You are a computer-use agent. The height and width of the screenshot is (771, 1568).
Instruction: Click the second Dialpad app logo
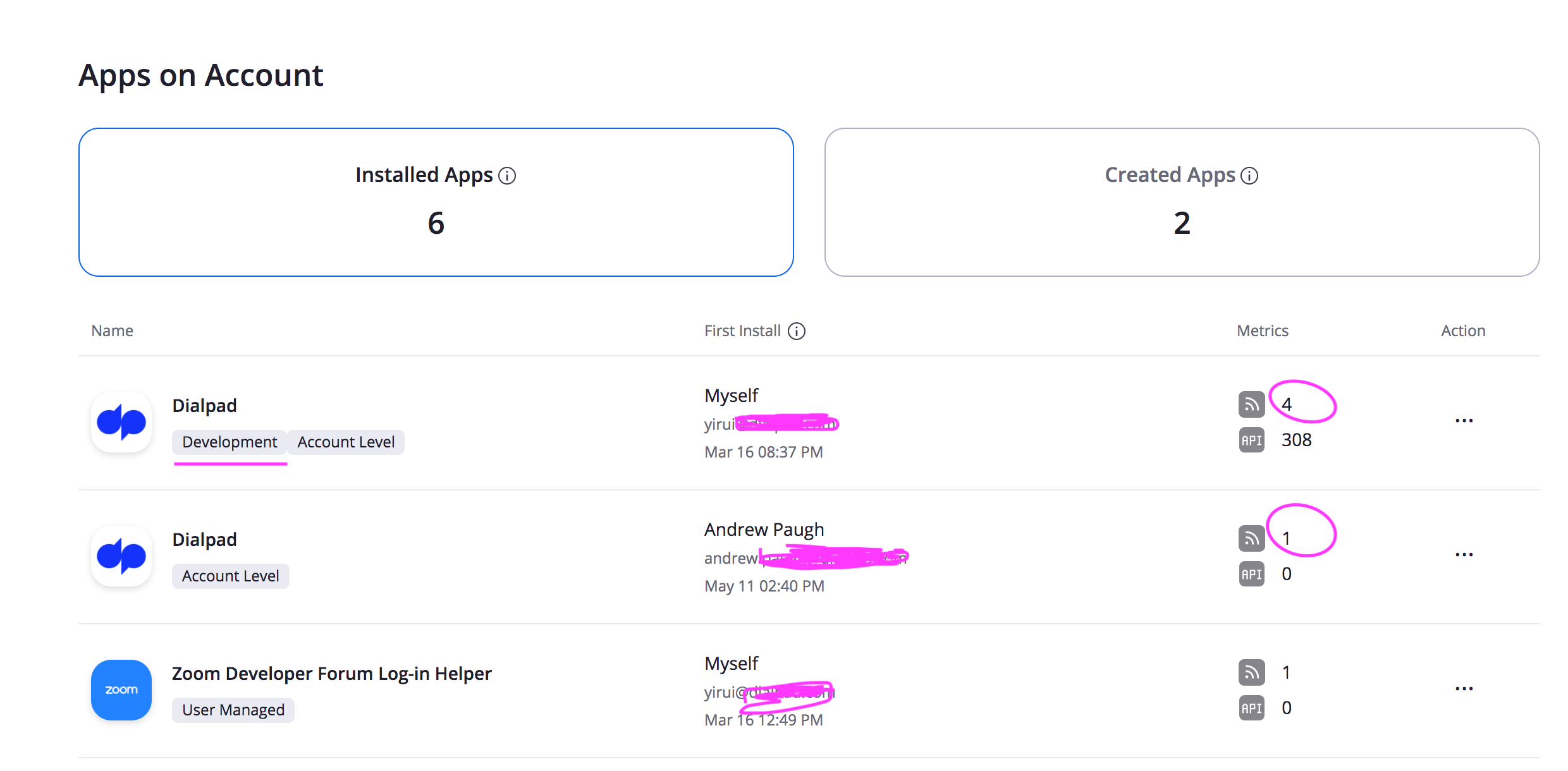pyautogui.click(x=121, y=556)
